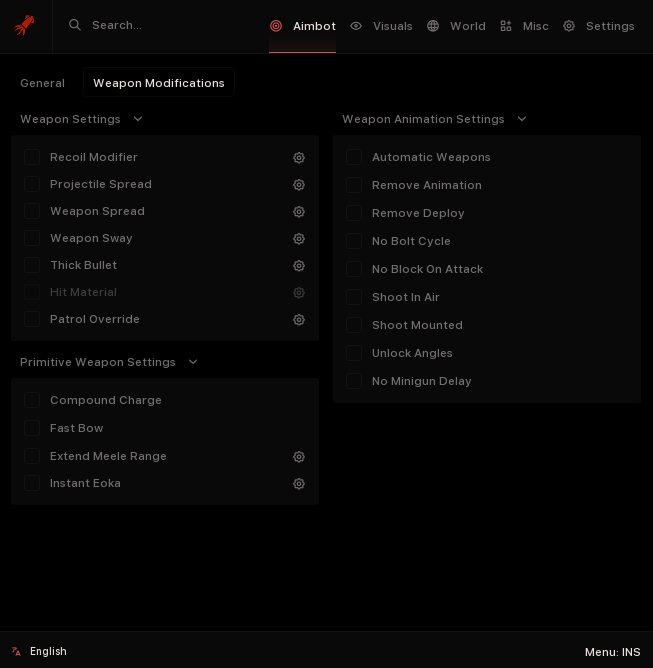Click the Search input field
Screen dimensions: 653x668
(x=160, y=25)
